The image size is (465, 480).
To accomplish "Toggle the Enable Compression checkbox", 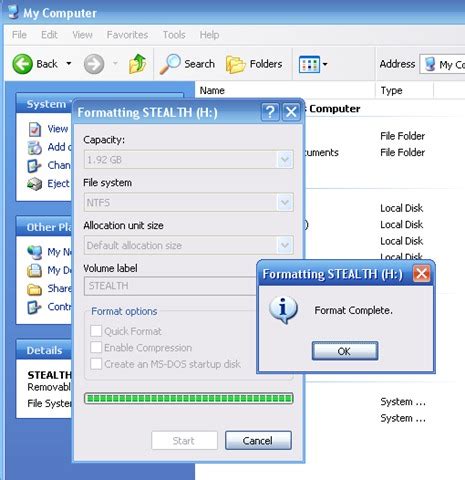I will point(96,347).
